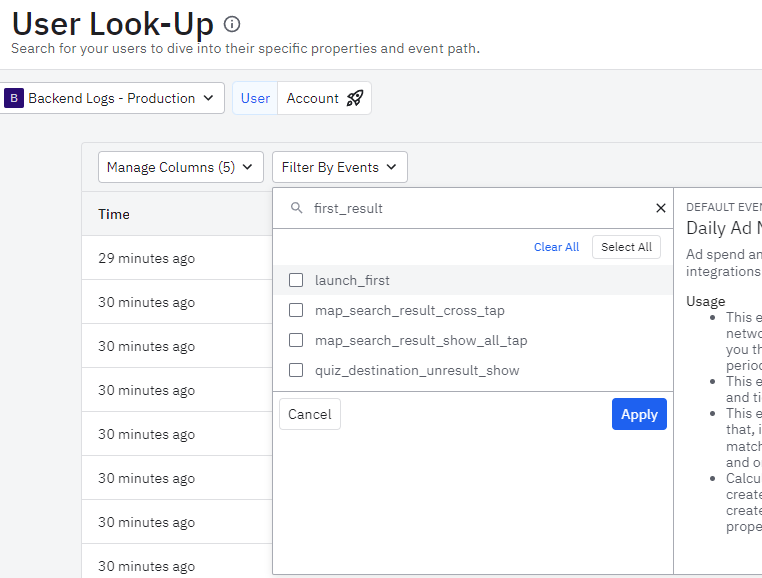The image size is (762, 578).
Task: Click the purple B project icon
Action: (14, 98)
